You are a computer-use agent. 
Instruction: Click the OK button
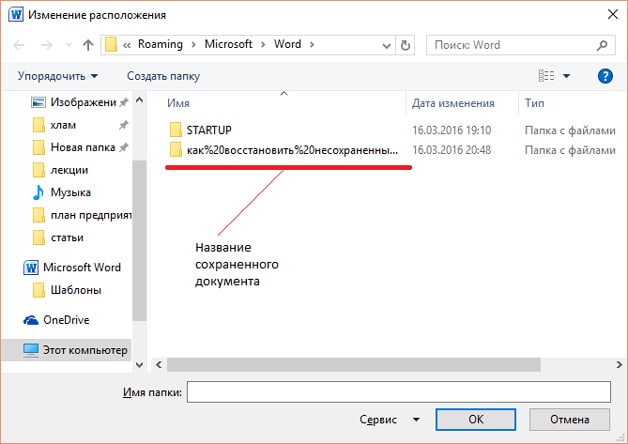pos(475,419)
